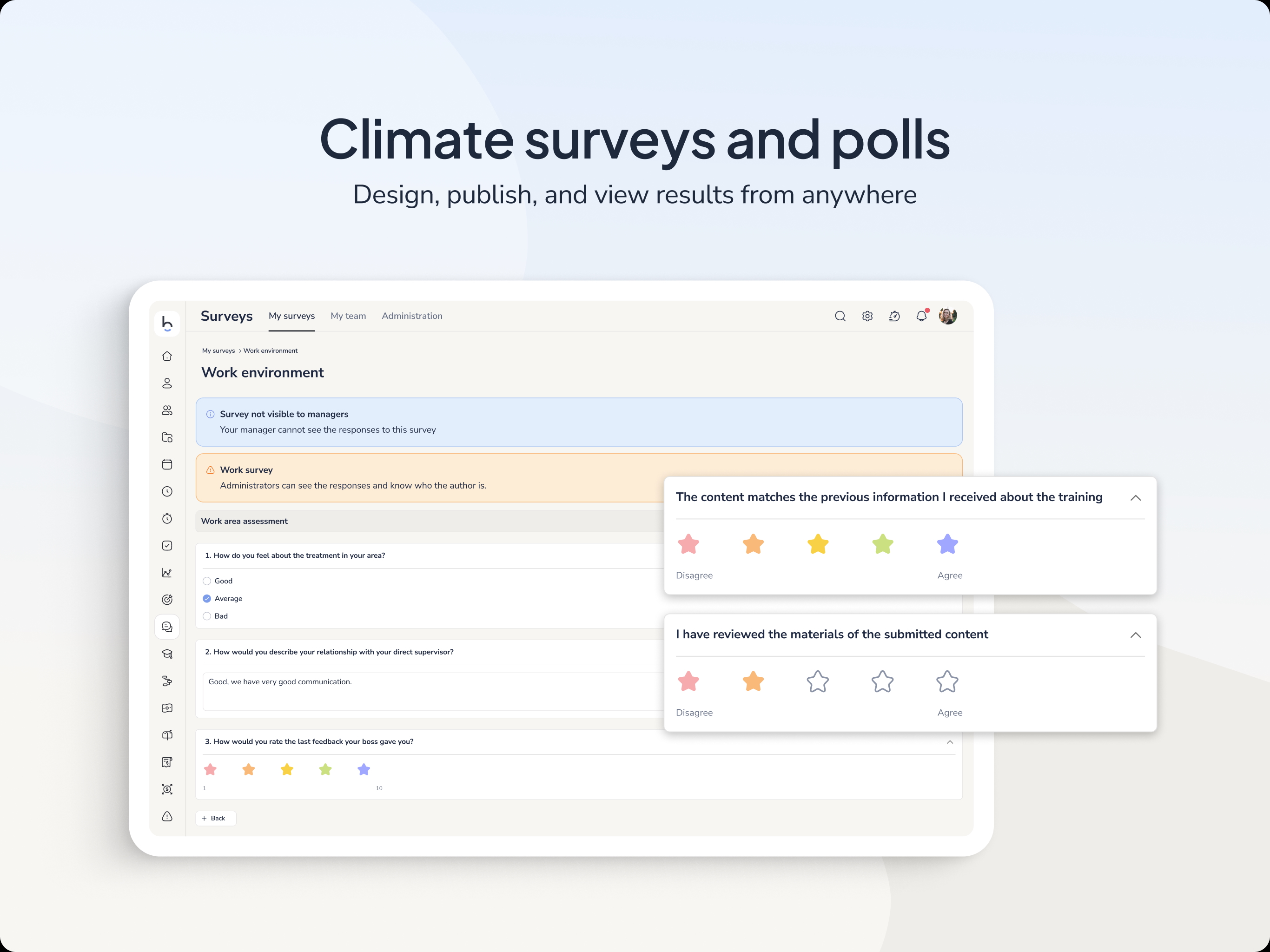
Task: Select the Average radio option
Action: 207,598
